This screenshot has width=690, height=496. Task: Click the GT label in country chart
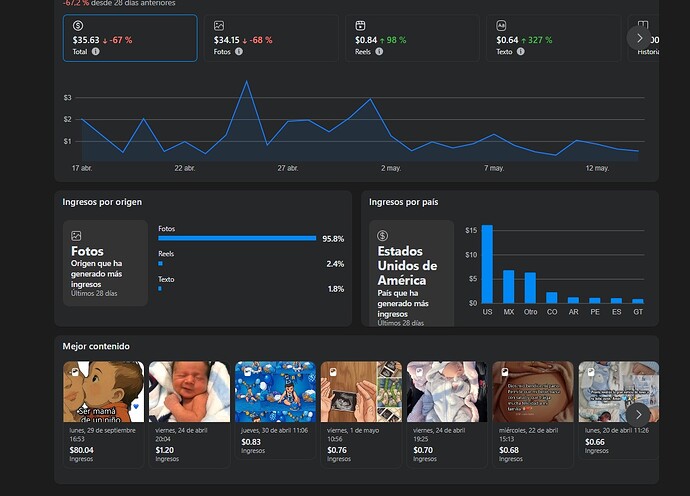pyautogui.click(x=638, y=312)
